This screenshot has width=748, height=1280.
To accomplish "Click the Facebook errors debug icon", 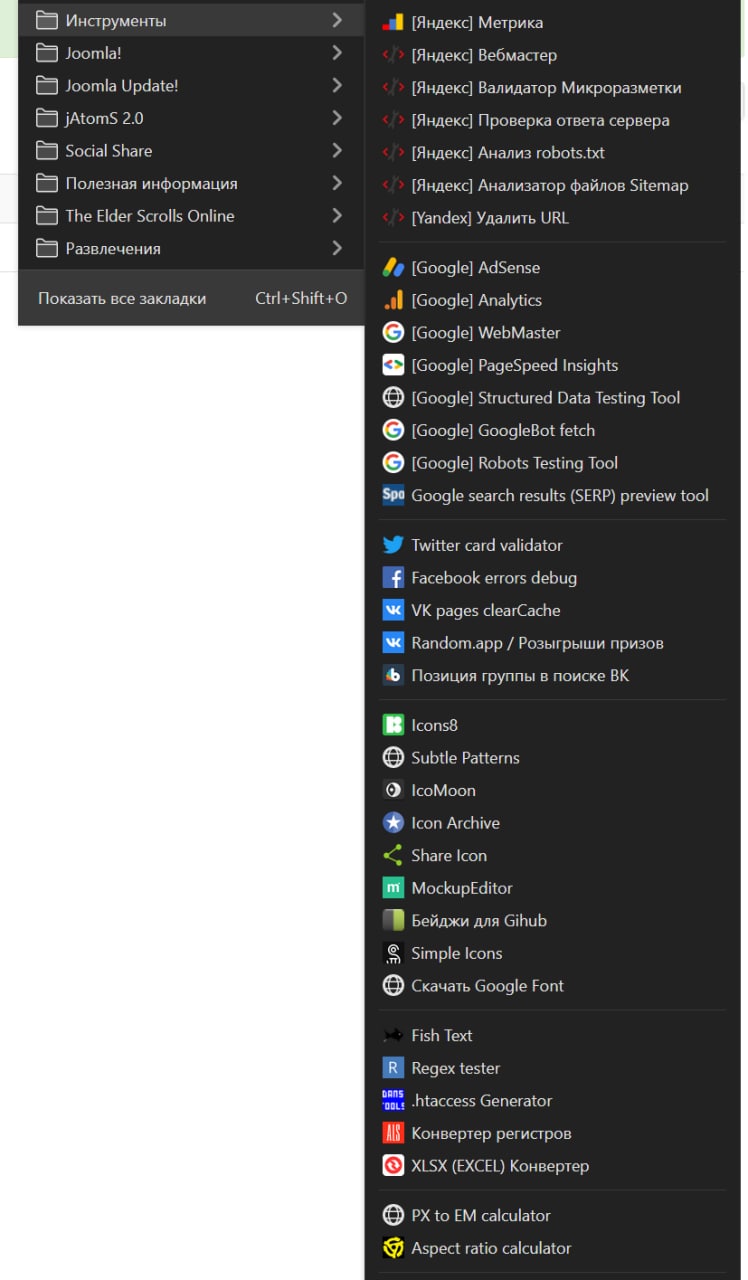I will [393, 578].
